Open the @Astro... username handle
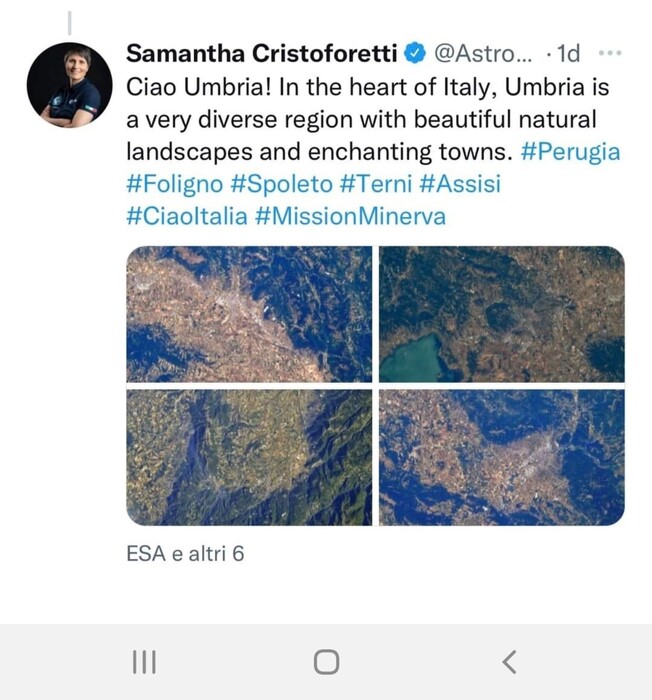The image size is (652, 700). 483,54
